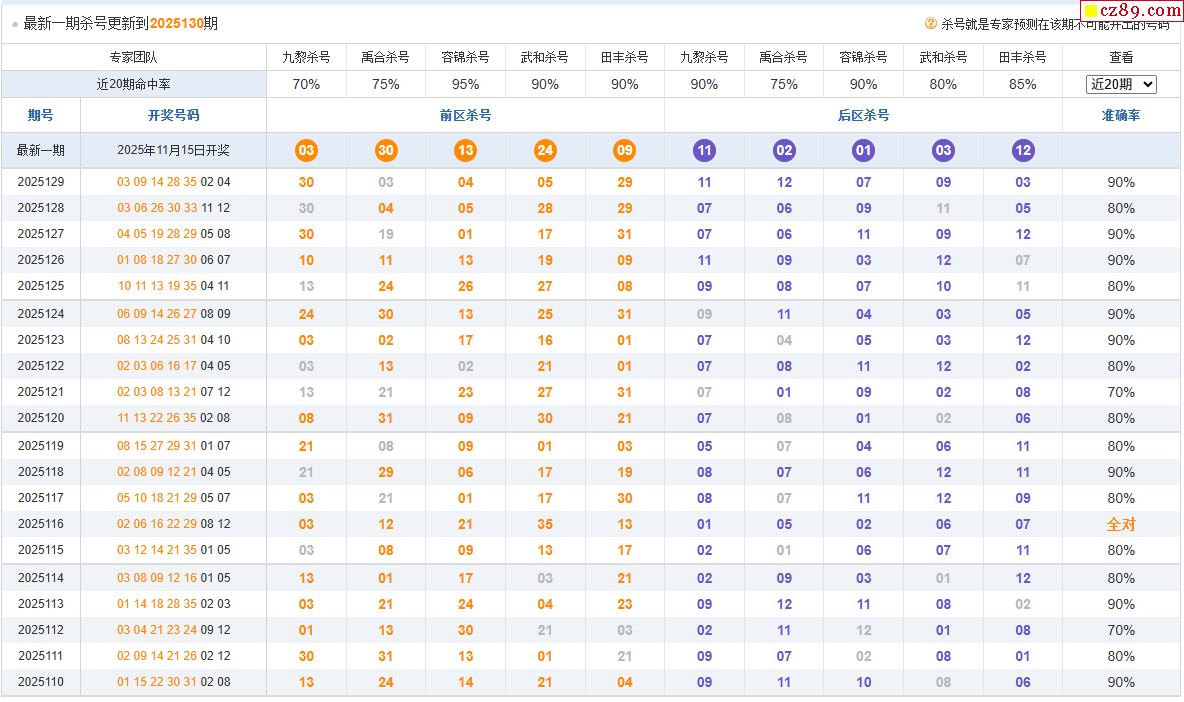The image size is (1184, 702).
Task: Click the orange question mark help icon
Action: click(x=931, y=23)
